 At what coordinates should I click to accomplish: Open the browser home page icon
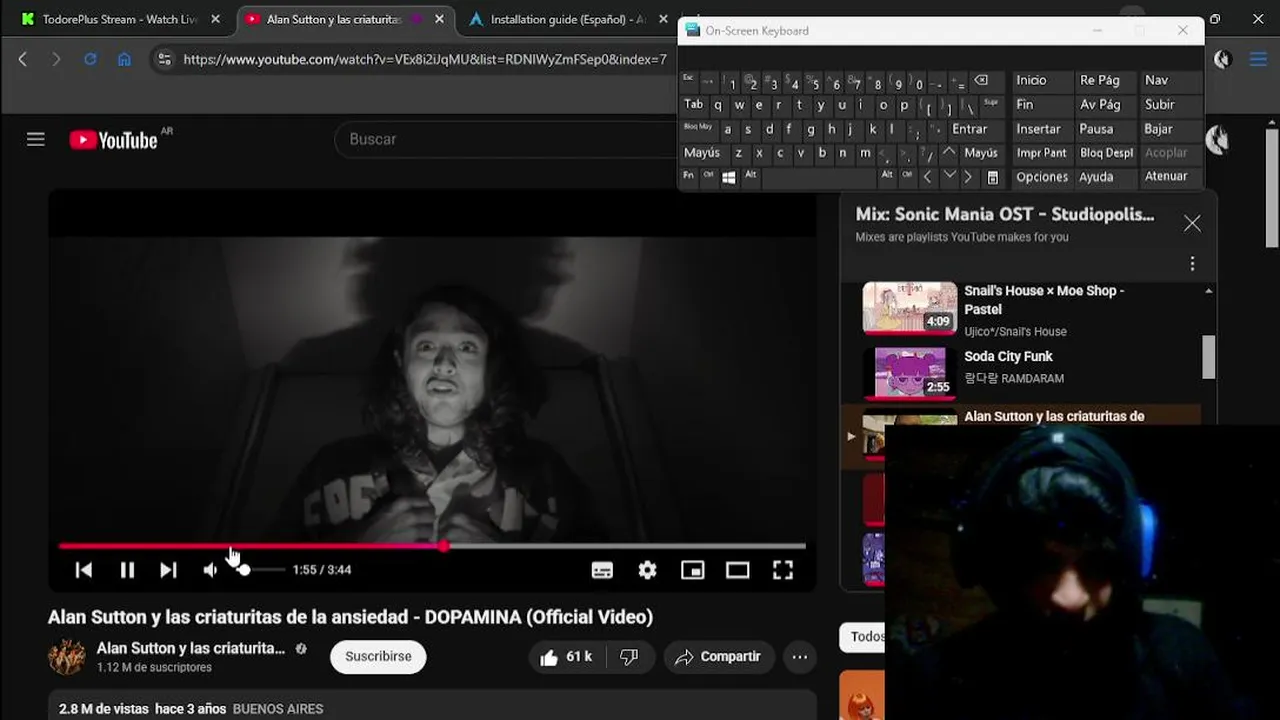point(124,59)
